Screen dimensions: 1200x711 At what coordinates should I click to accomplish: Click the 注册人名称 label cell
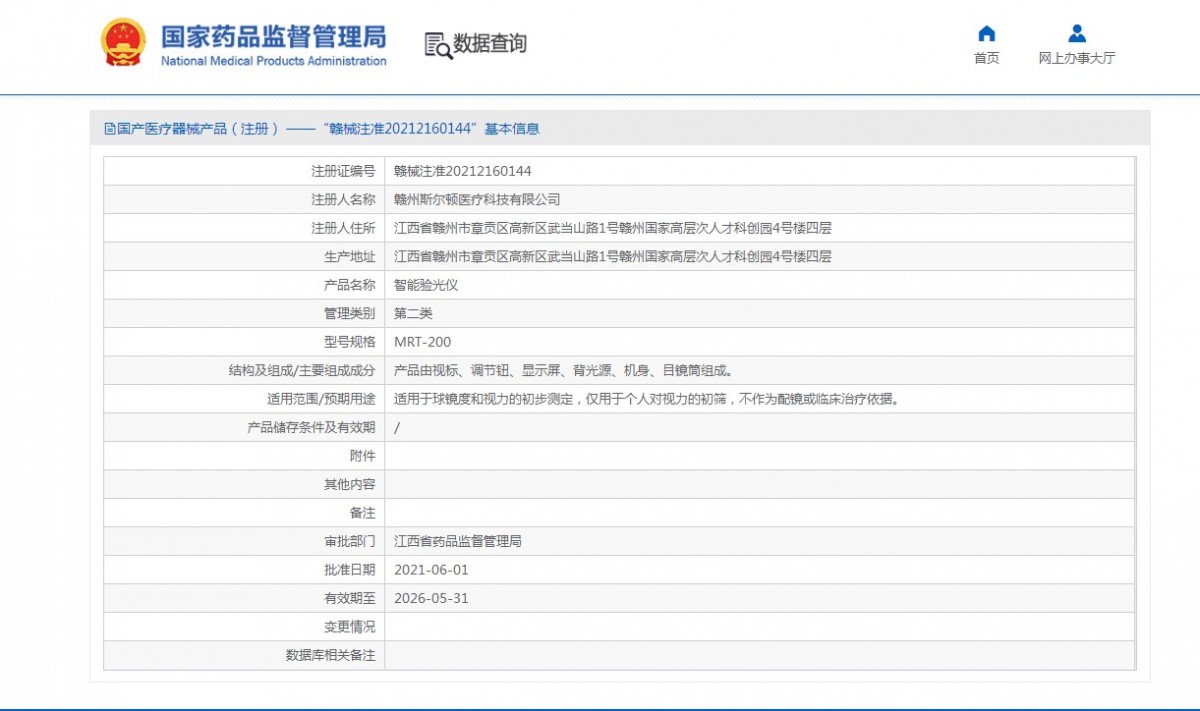point(244,200)
